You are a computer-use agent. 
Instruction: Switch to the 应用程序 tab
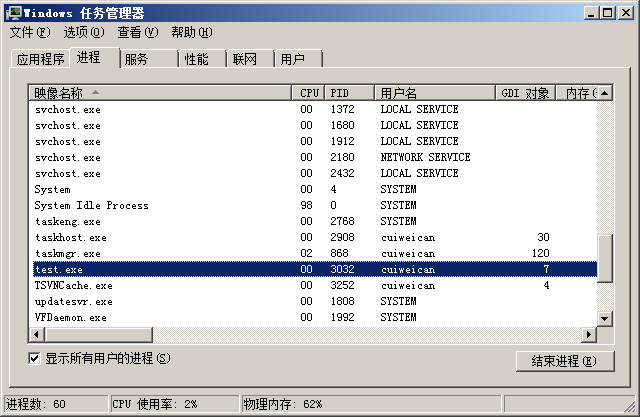tap(40, 59)
